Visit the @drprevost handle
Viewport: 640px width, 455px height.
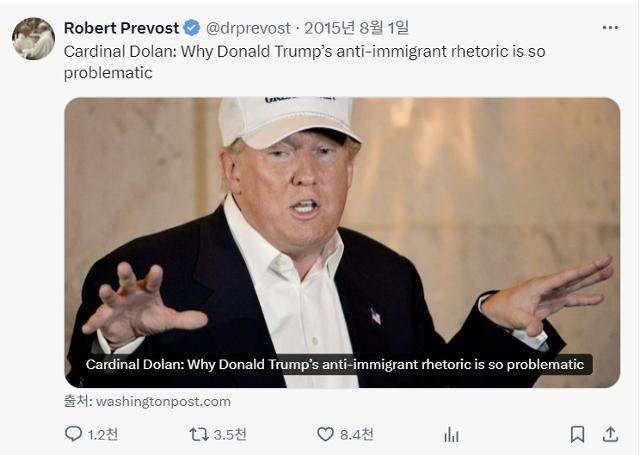pos(248,28)
